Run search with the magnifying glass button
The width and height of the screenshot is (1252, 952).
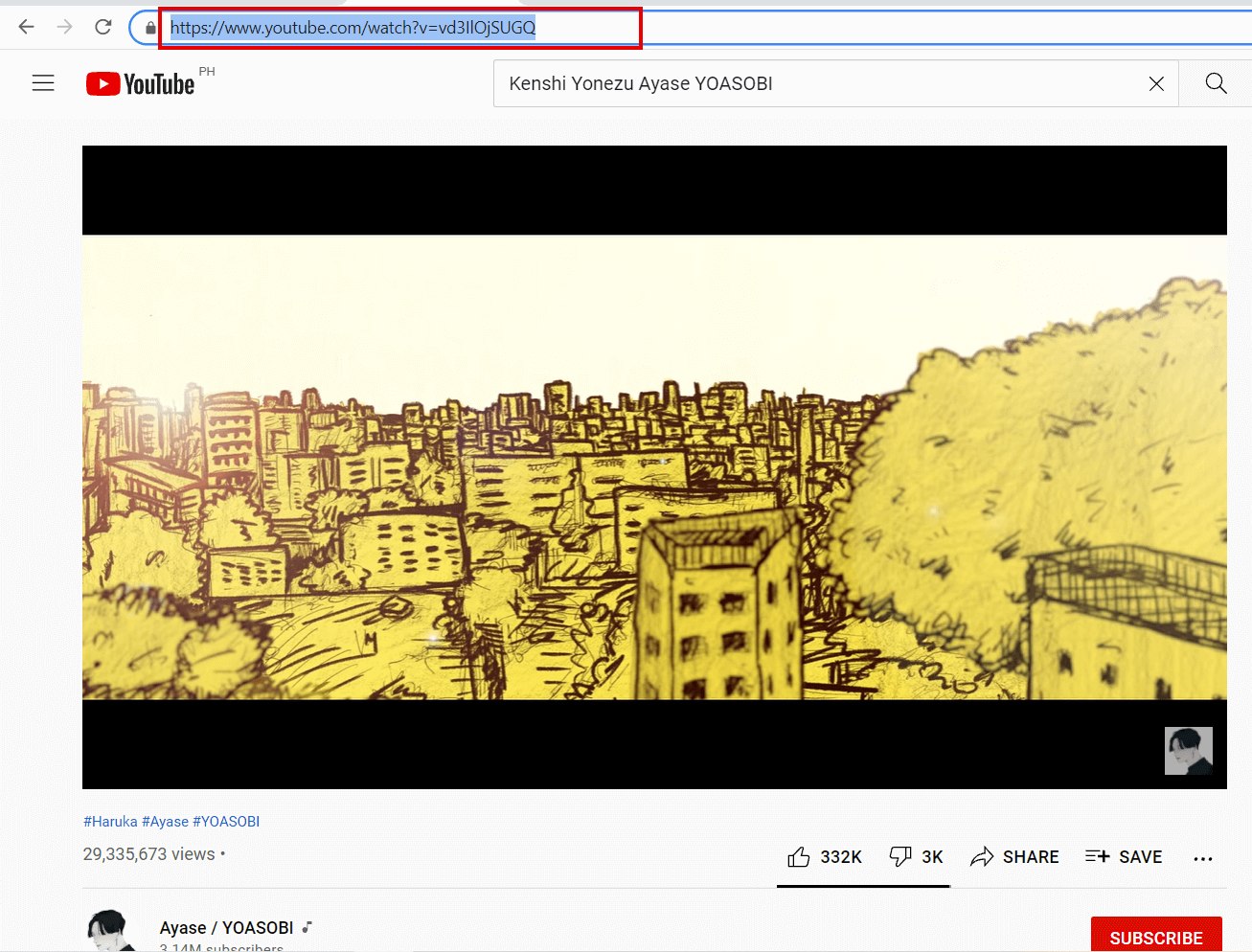[x=1216, y=83]
